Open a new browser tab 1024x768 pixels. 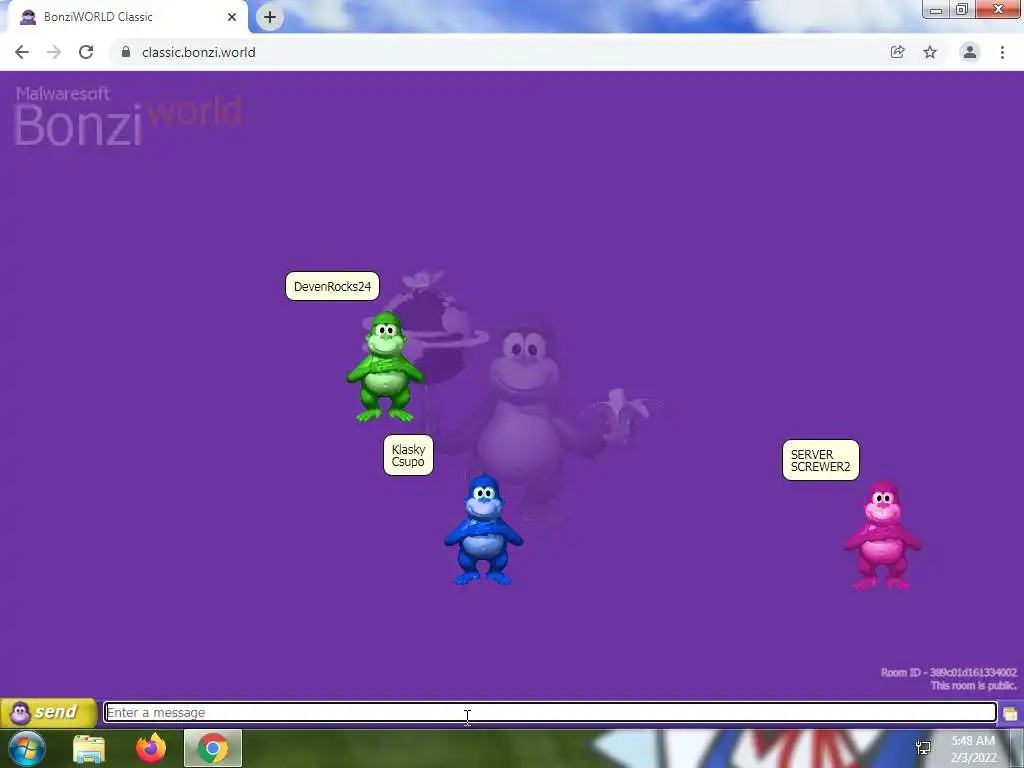tap(270, 17)
